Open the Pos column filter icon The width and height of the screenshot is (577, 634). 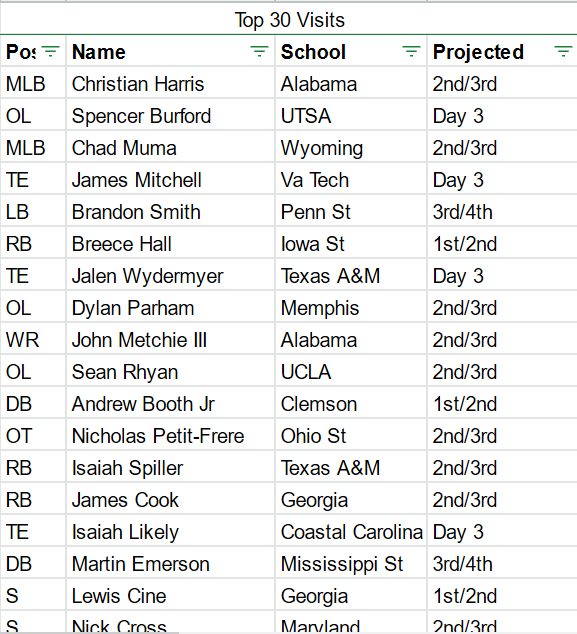point(51,52)
